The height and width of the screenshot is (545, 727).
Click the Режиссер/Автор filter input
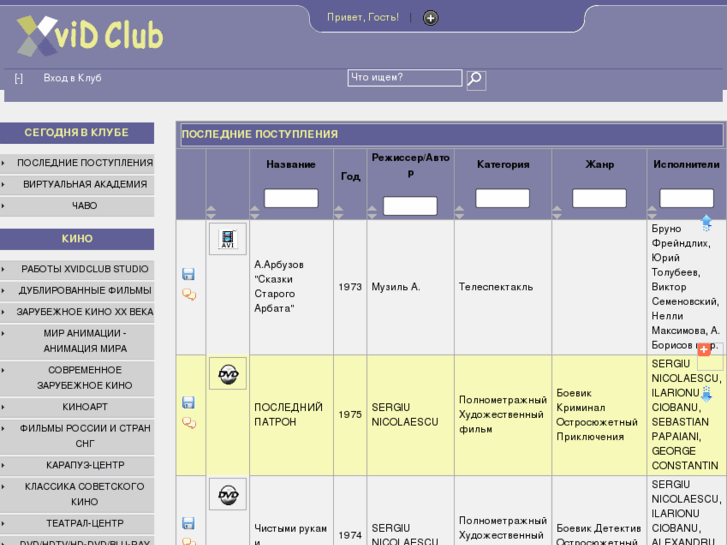[x=410, y=206]
